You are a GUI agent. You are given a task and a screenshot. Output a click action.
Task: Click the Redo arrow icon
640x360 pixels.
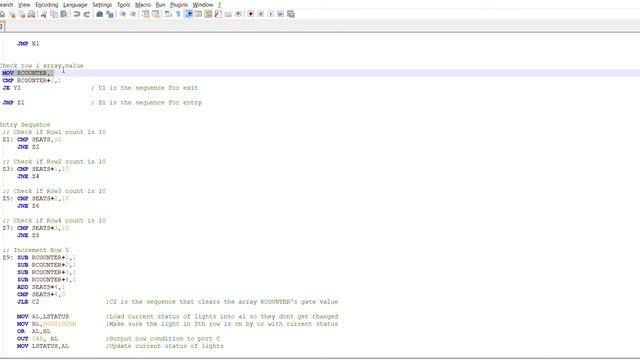[x=87, y=14]
